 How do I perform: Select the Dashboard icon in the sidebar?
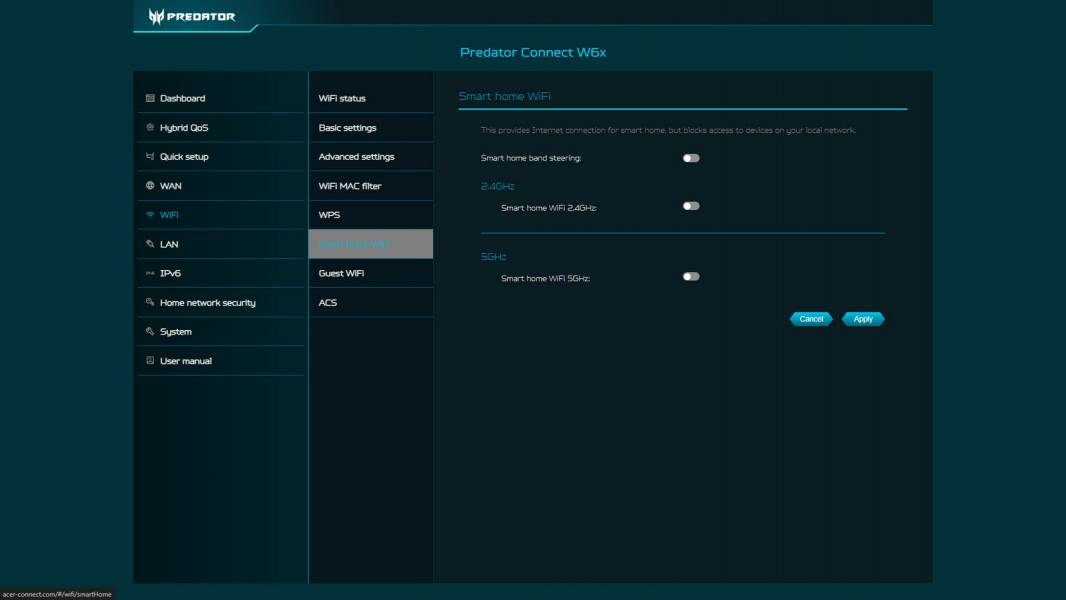click(x=149, y=98)
